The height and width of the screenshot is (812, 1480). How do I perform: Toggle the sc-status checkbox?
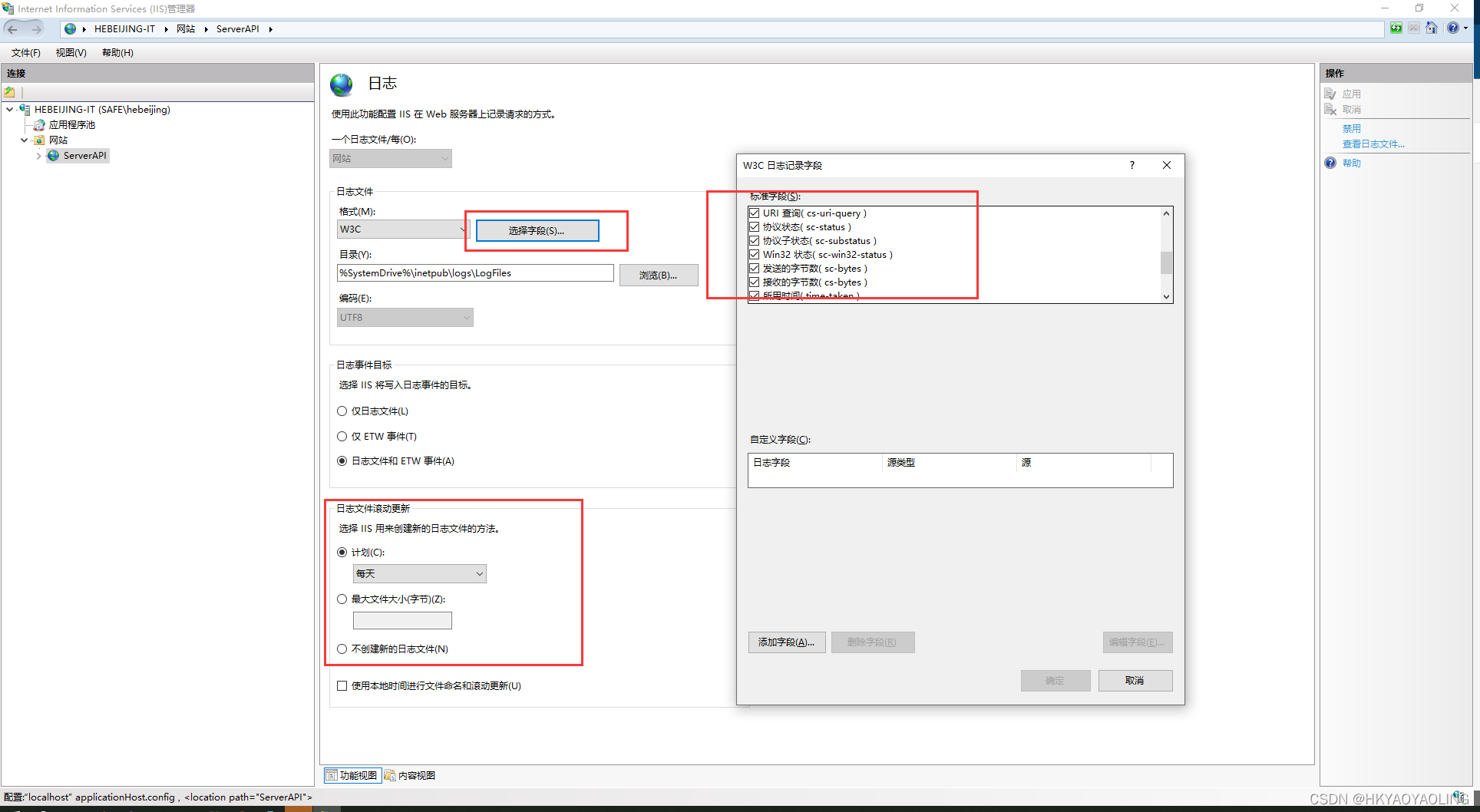755,227
